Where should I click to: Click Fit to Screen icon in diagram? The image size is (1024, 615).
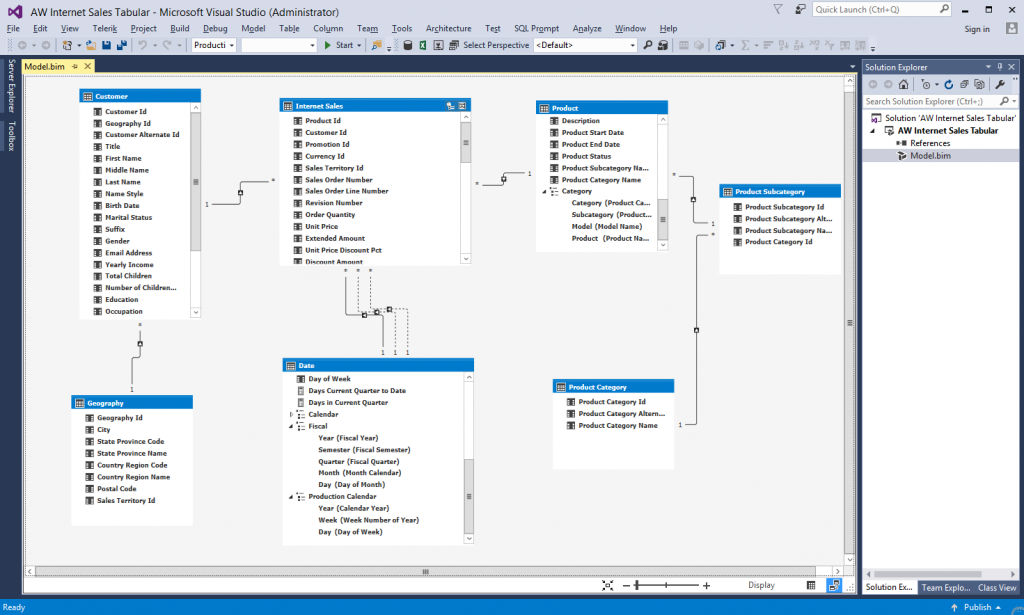coord(607,586)
